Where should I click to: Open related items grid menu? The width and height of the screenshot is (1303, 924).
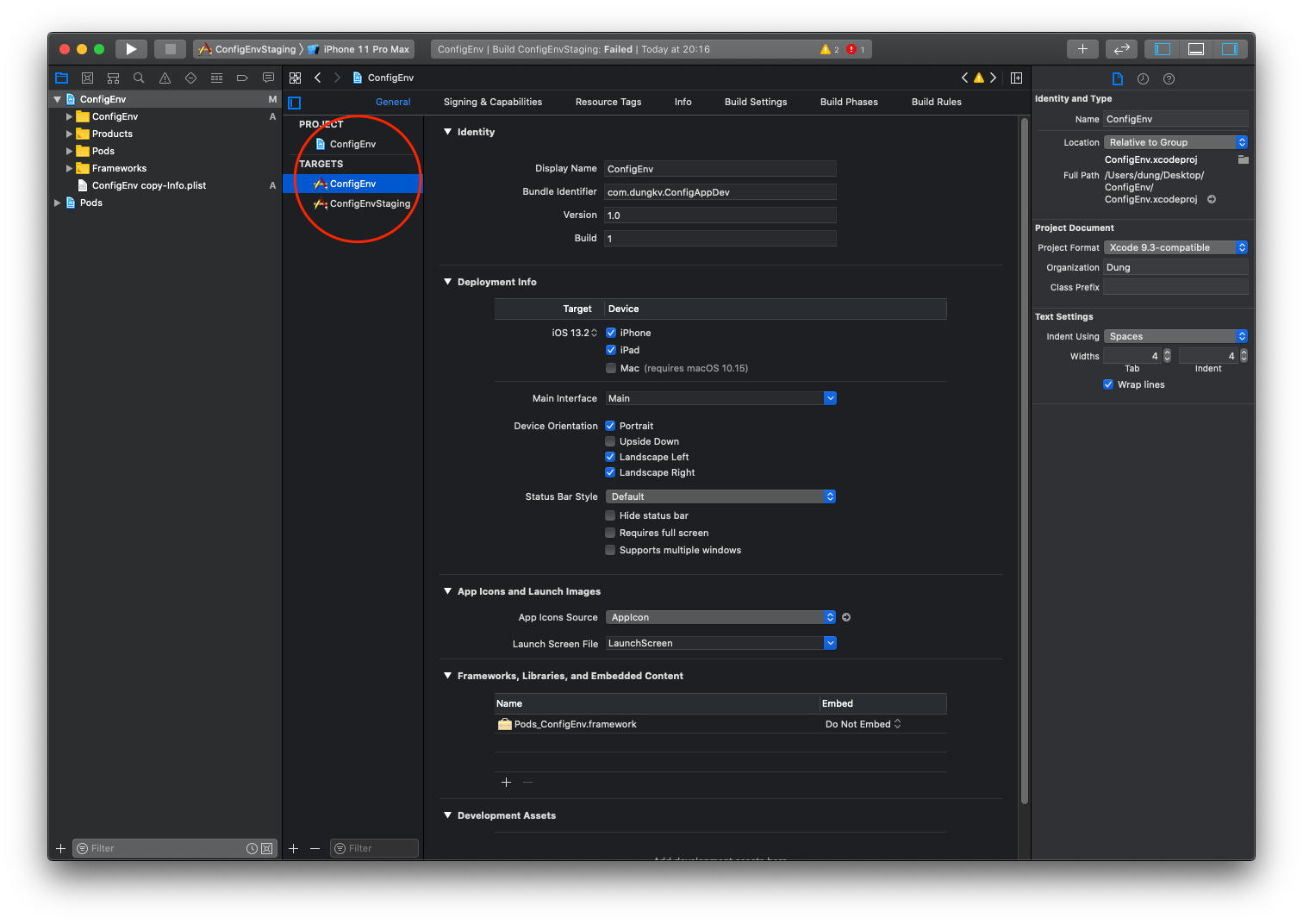295,78
